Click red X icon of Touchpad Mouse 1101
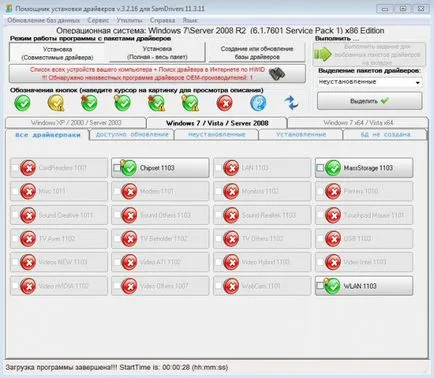The height and width of the screenshot is (378, 434). (x=333, y=215)
